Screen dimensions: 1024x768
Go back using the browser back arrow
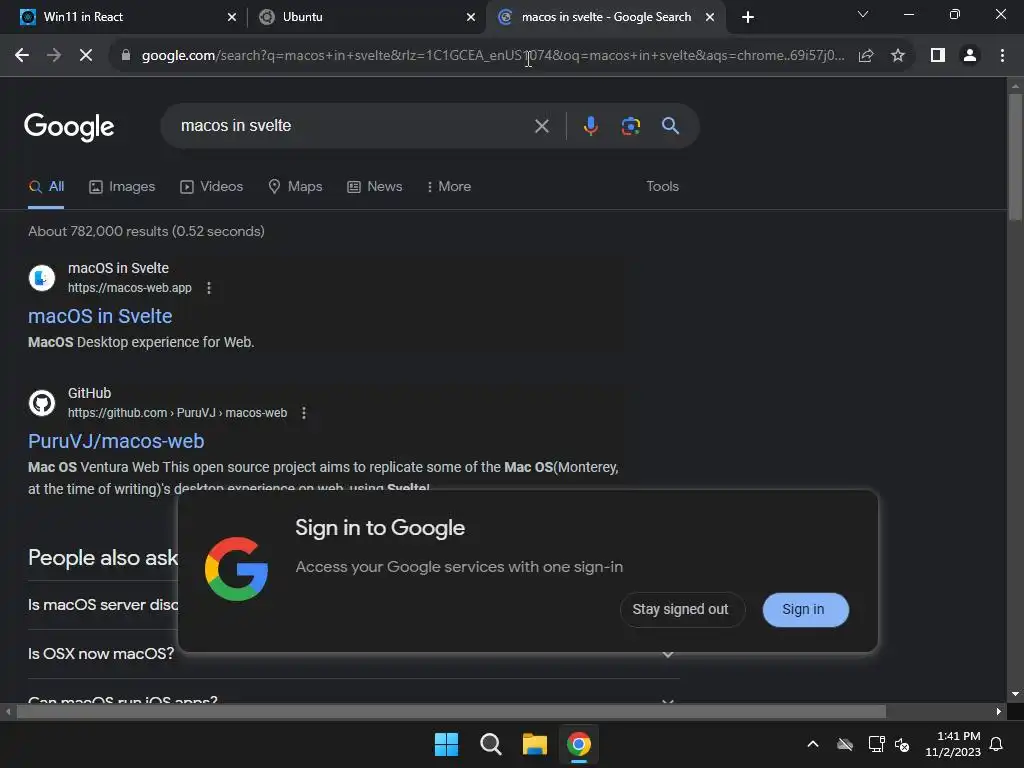22,56
